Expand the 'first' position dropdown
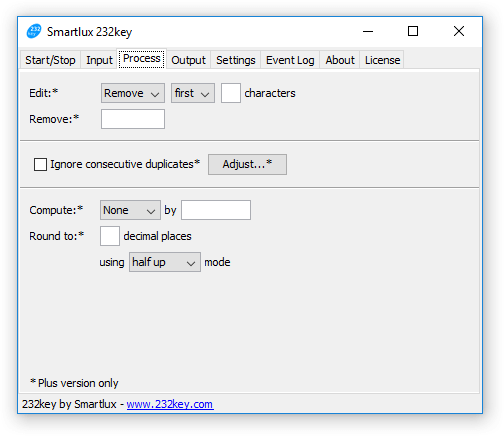 193,93
